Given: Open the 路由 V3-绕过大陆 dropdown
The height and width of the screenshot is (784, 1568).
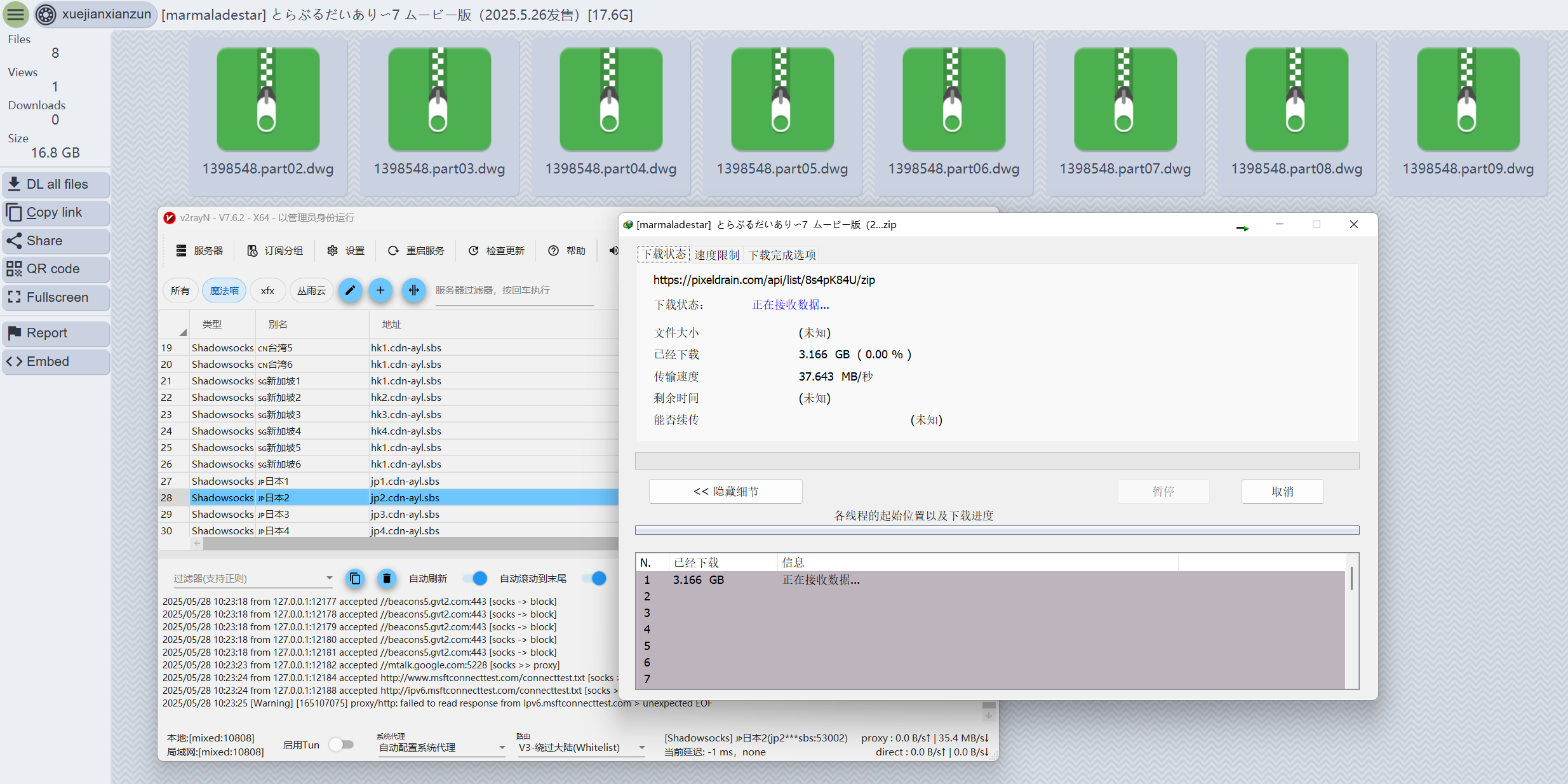Looking at the screenshot, I should [x=582, y=748].
